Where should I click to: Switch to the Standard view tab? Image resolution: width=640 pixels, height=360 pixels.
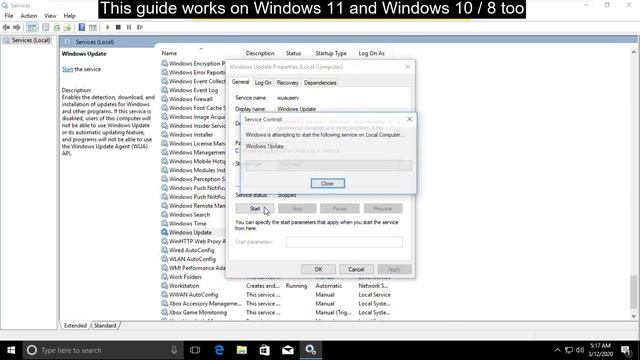pyautogui.click(x=105, y=326)
